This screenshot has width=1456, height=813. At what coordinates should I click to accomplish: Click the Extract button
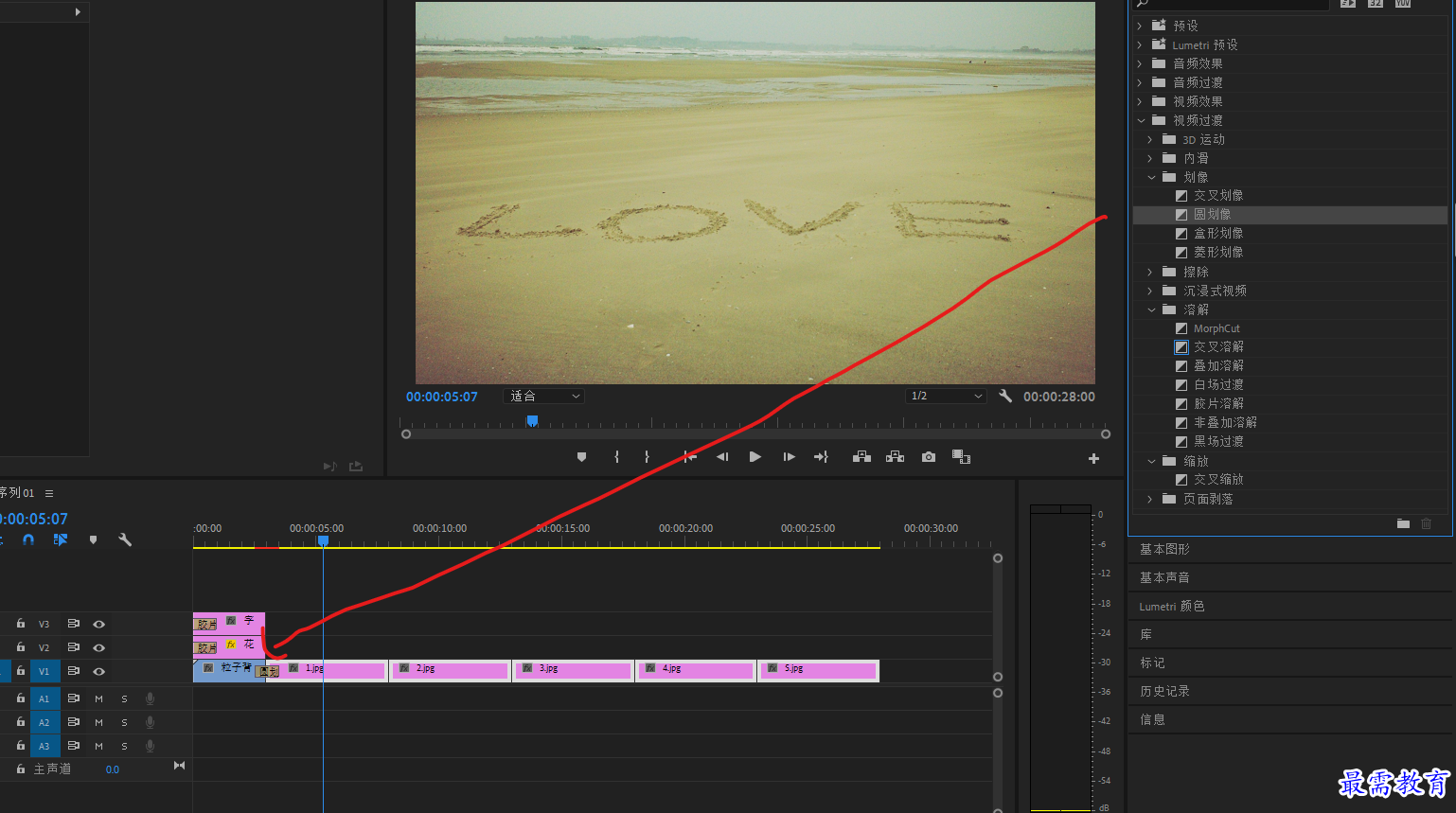click(895, 457)
